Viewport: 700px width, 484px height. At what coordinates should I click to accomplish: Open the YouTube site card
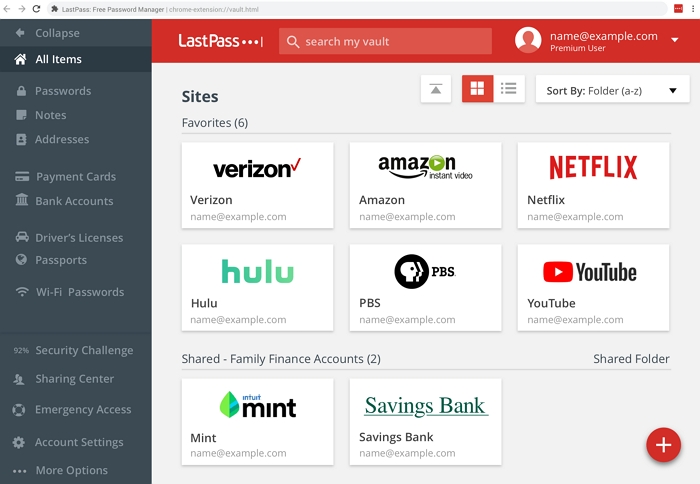pos(593,288)
